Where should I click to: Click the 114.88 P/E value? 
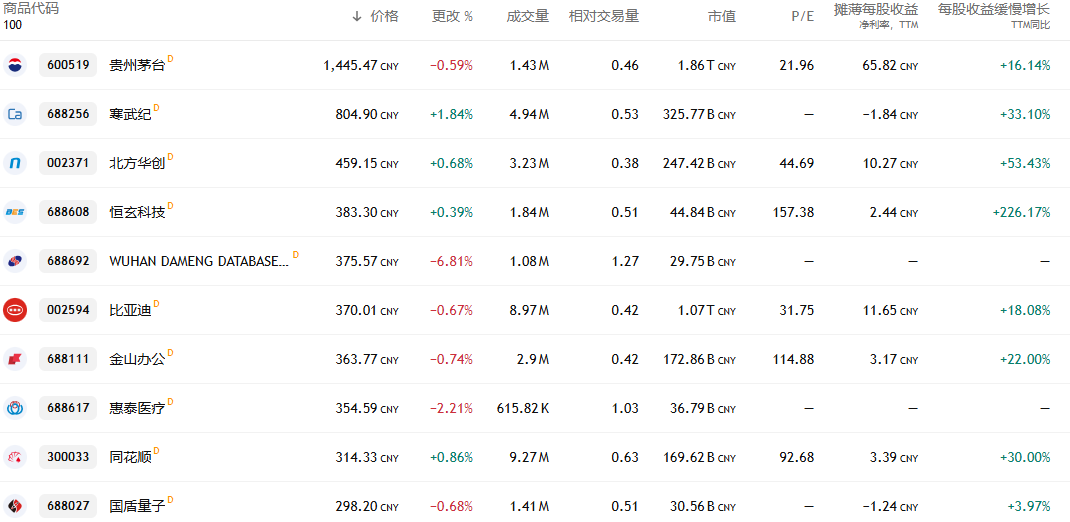[x=793, y=360]
